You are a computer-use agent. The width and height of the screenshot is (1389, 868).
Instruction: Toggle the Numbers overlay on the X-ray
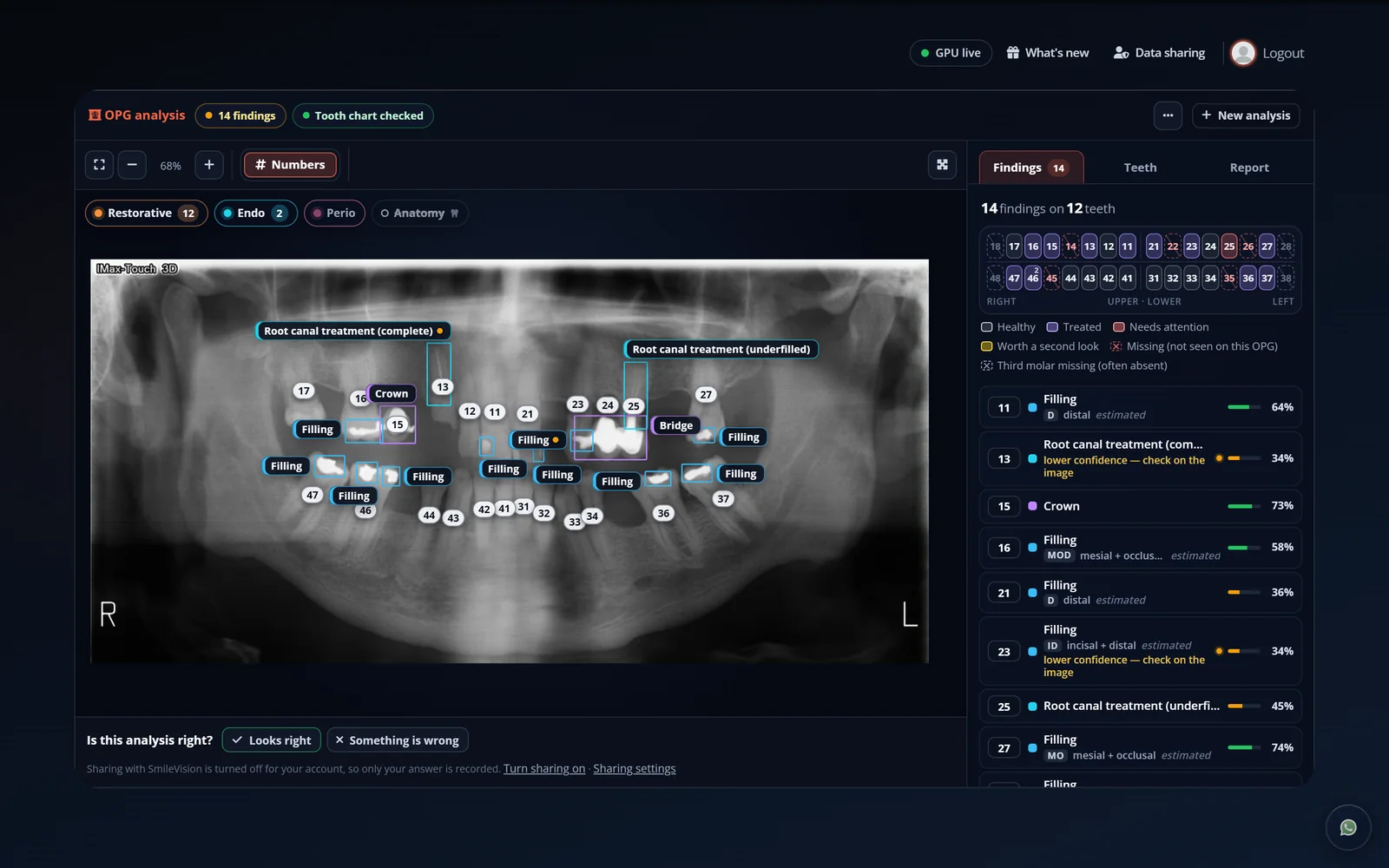pos(290,165)
